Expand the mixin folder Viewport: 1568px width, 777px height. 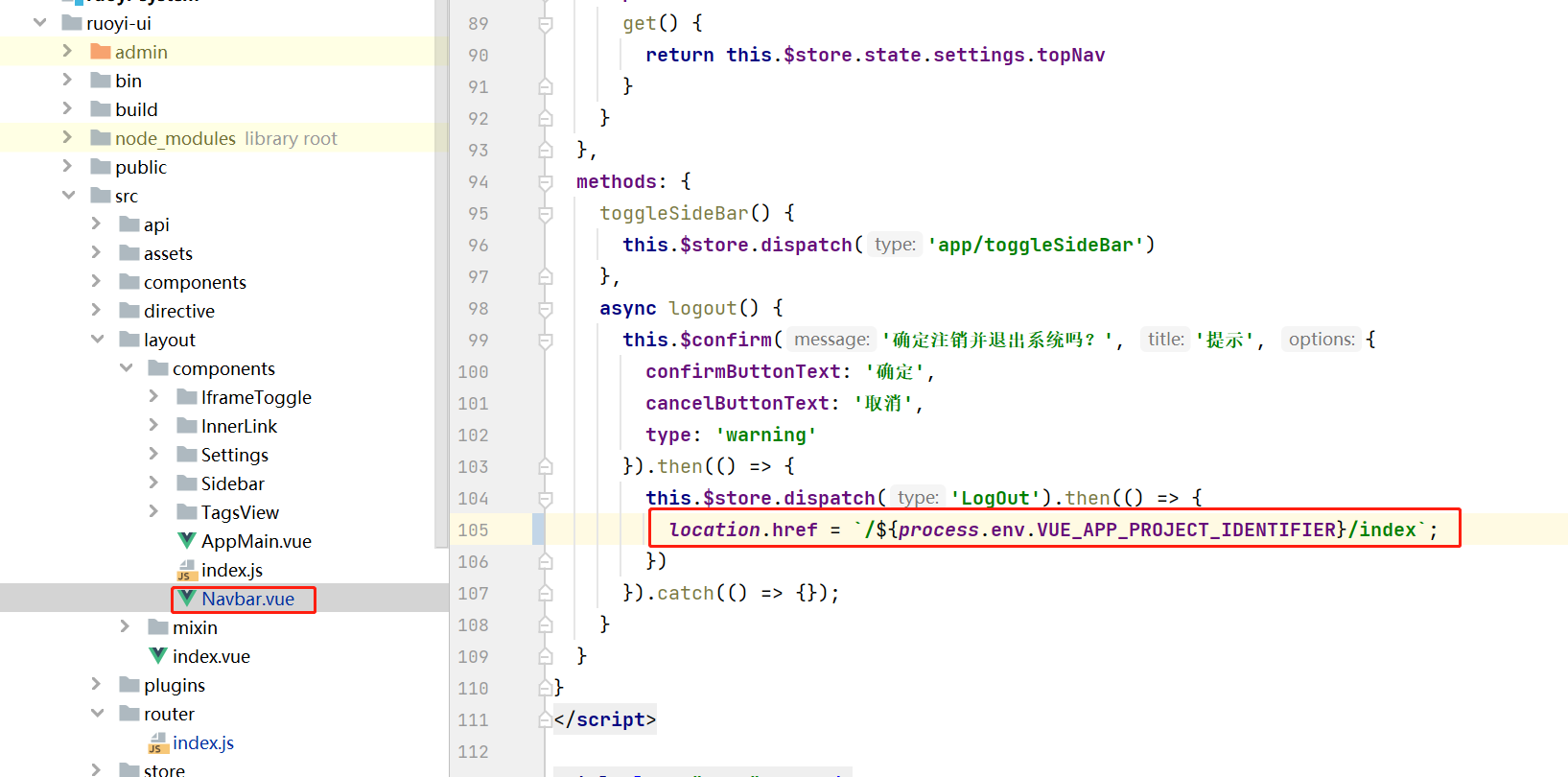tap(125, 626)
